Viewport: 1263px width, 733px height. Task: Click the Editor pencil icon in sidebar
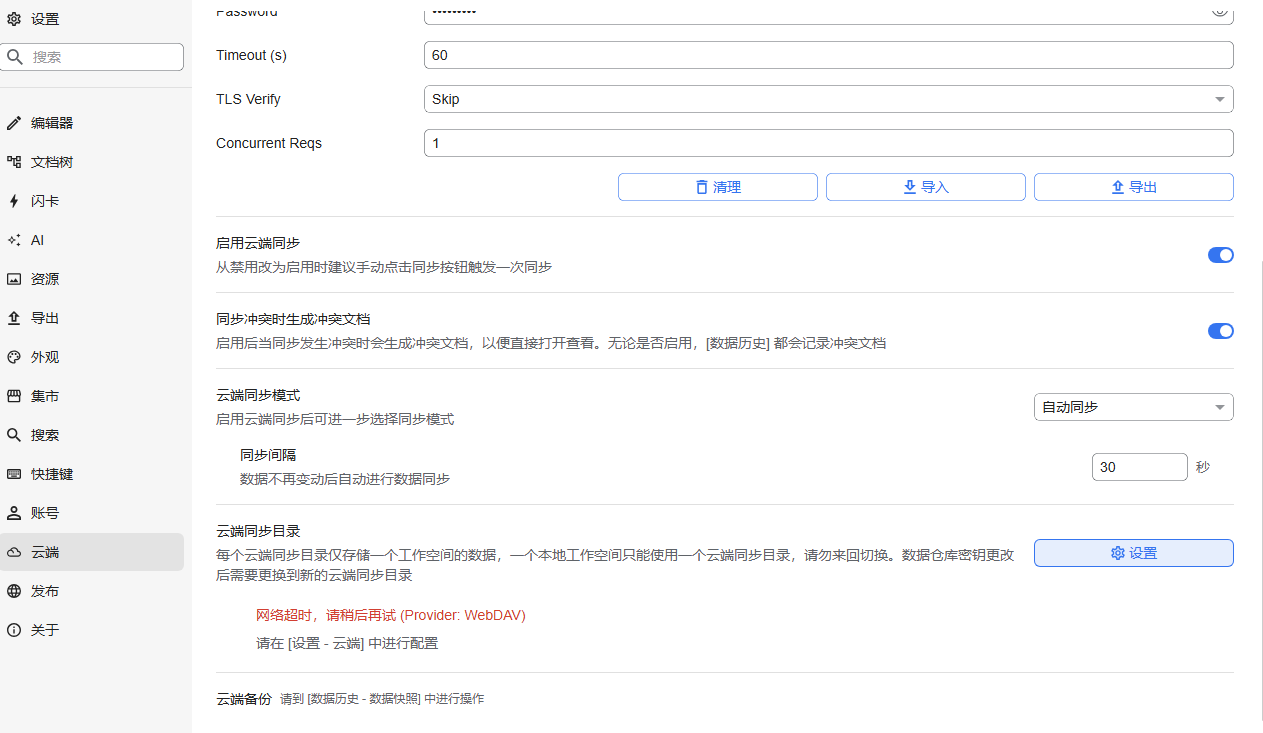(14, 123)
